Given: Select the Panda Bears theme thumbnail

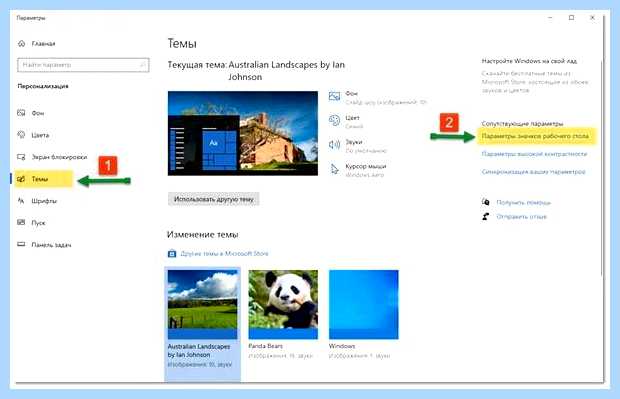Looking at the screenshot, I should (x=283, y=304).
